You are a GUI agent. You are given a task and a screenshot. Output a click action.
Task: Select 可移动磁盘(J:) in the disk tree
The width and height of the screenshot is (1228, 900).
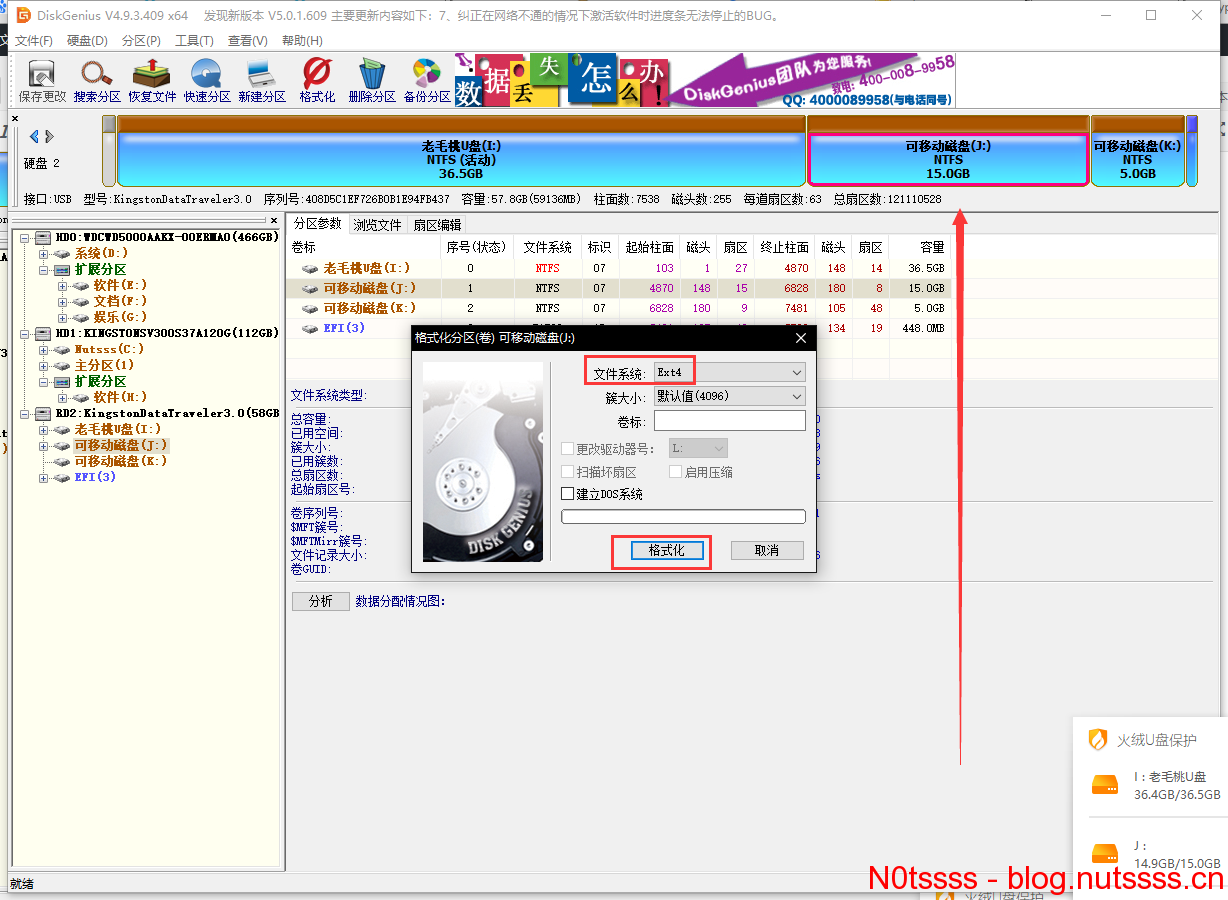(121, 445)
